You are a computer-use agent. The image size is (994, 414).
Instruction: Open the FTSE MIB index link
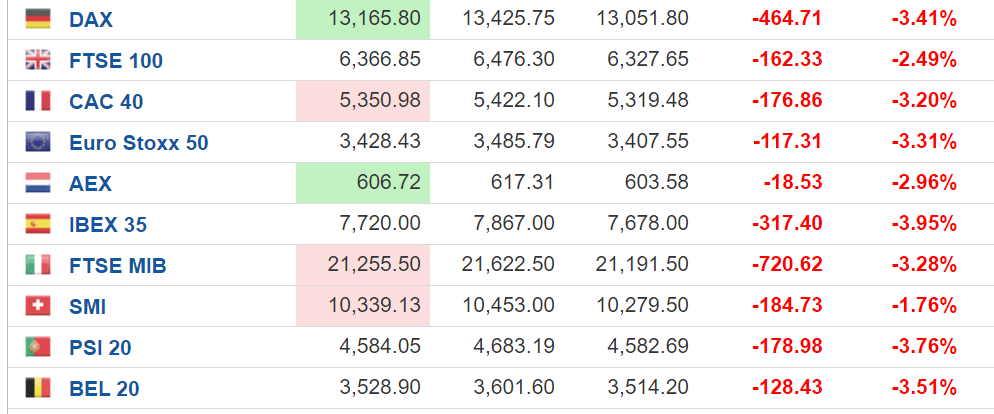point(117,266)
